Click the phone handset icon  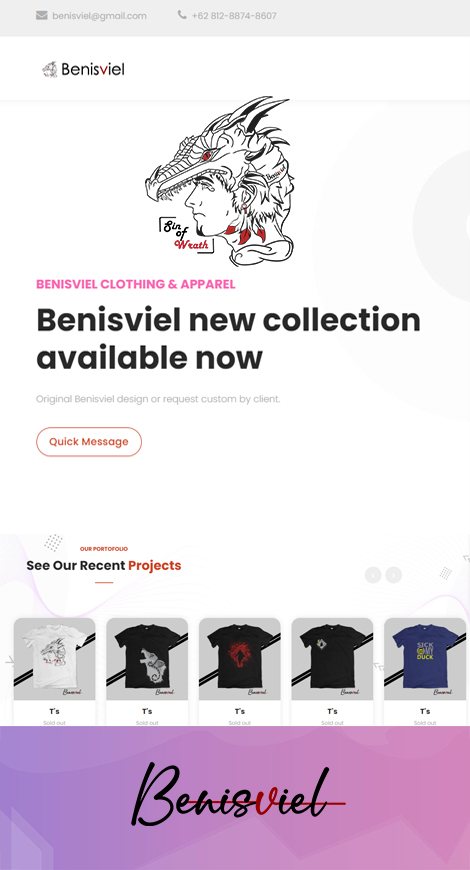point(182,15)
